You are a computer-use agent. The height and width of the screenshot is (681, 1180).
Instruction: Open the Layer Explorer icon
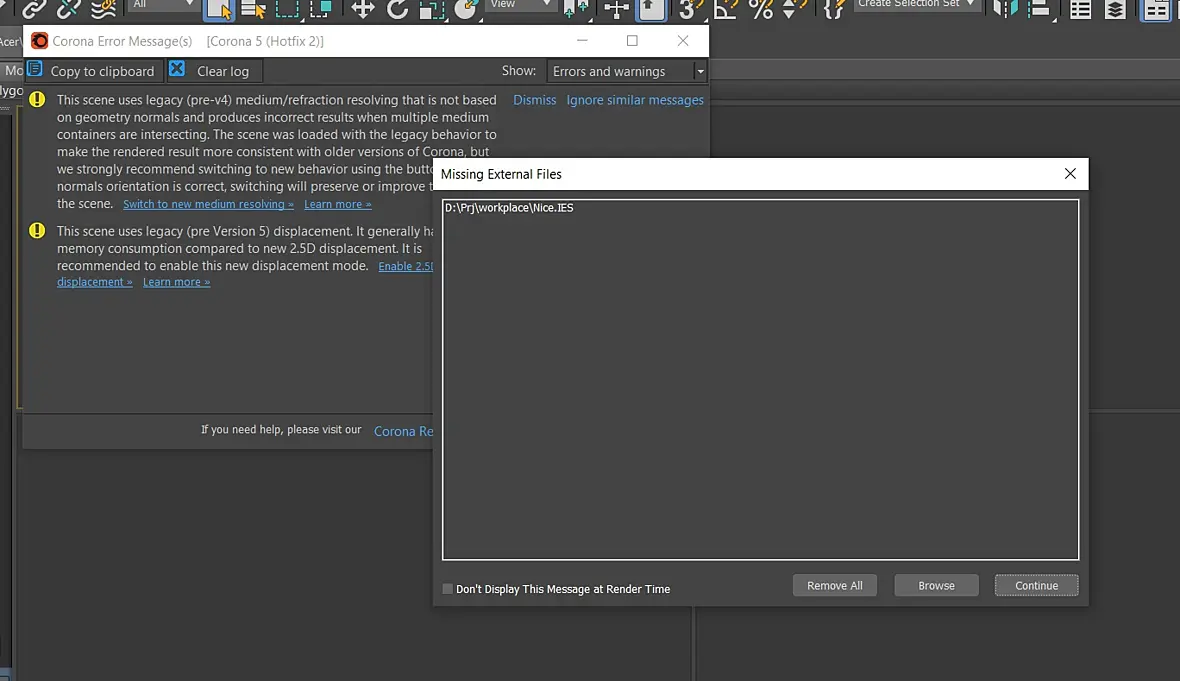point(1115,9)
